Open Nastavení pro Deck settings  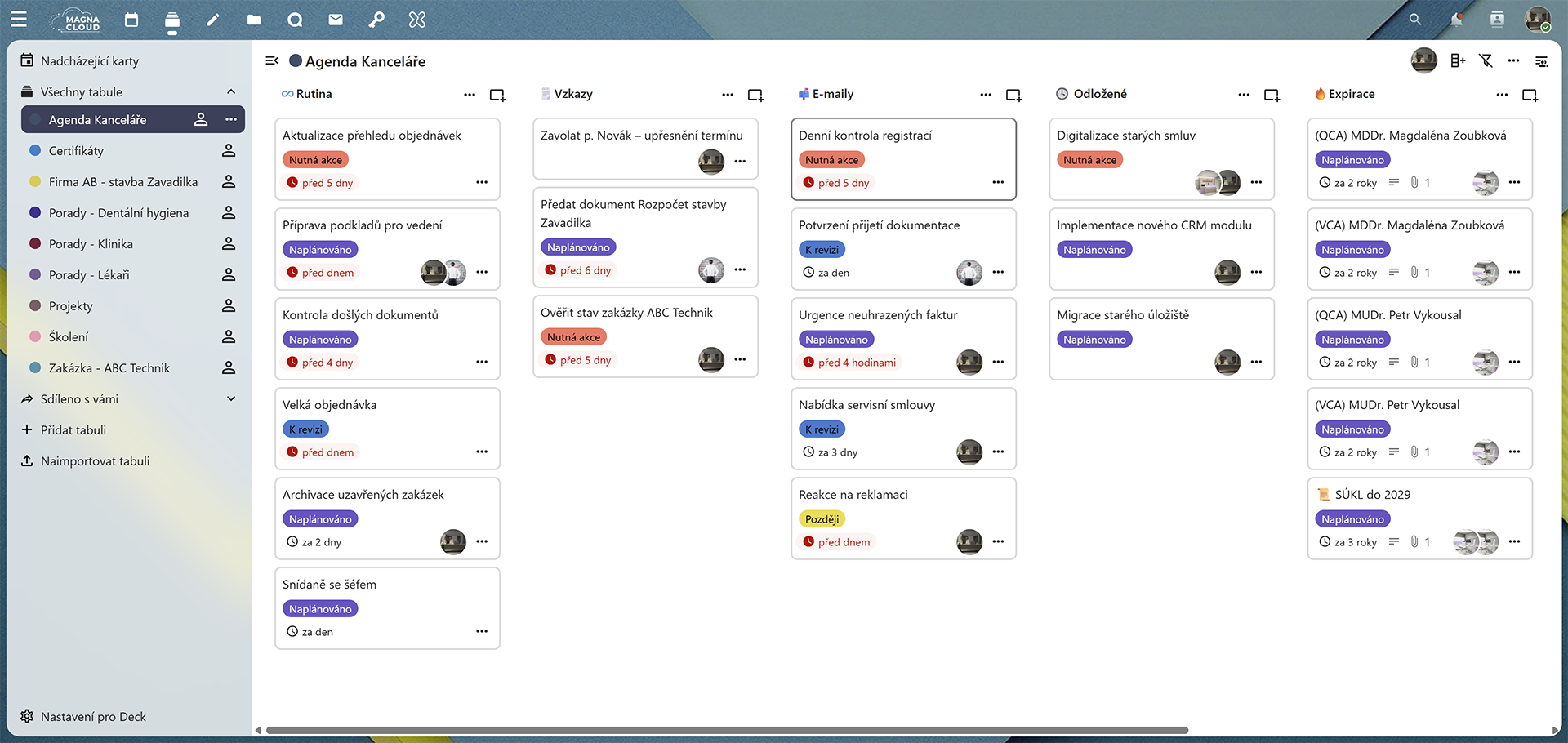click(x=93, y=717)
